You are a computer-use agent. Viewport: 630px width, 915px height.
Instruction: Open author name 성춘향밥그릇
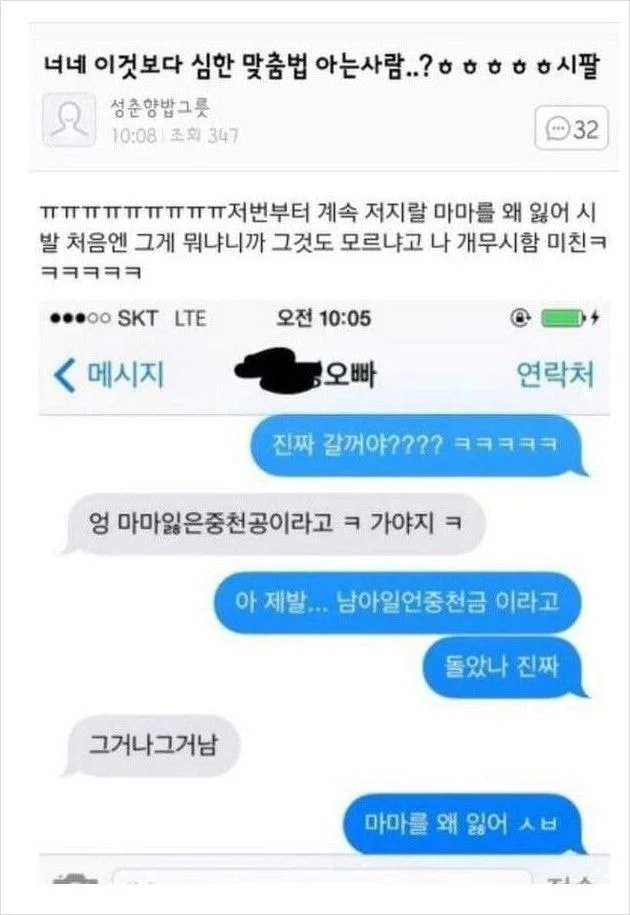coord(160,108)
